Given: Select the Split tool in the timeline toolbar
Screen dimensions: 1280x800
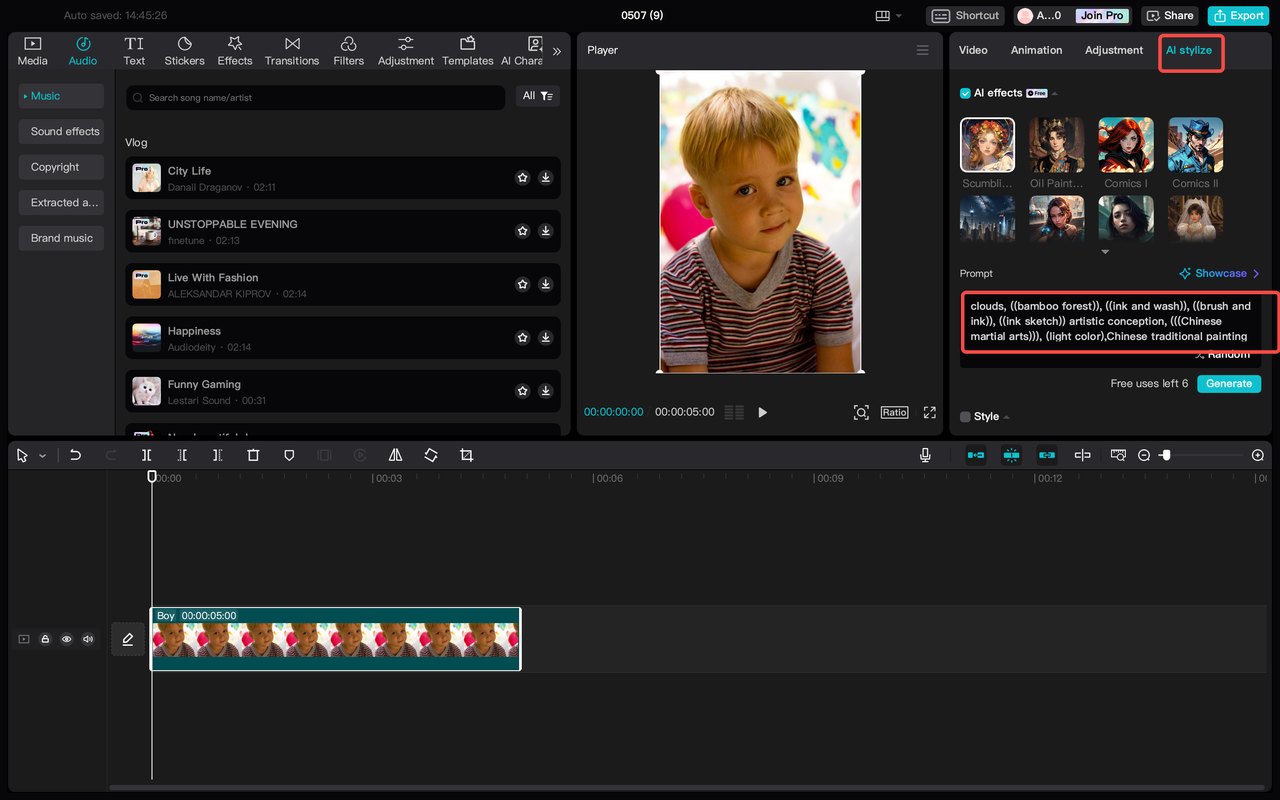Looking at the screenshot, I should [x=146, y=455].
